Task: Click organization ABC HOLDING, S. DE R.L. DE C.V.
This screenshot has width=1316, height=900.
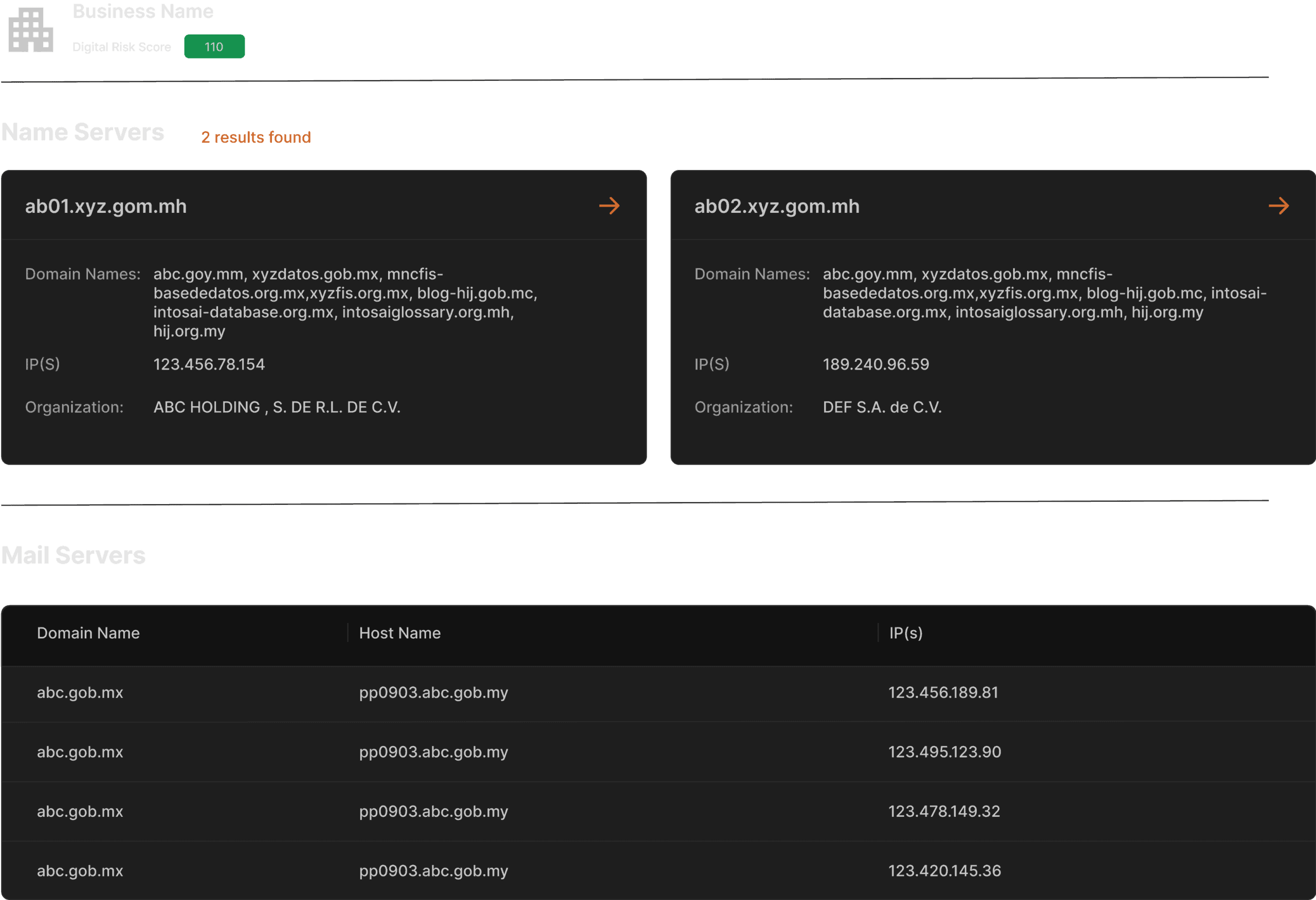Action: tap(277, 407)
